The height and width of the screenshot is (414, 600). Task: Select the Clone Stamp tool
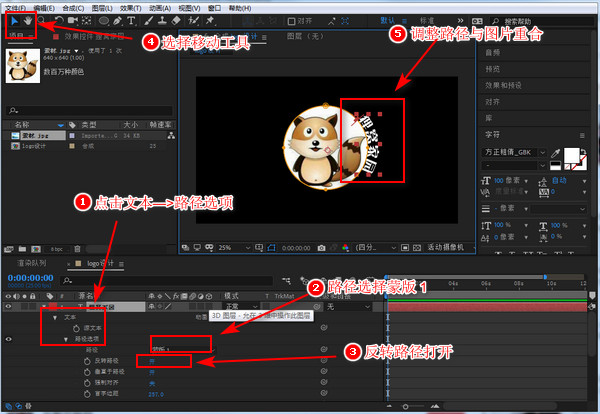tap(162, 21)
